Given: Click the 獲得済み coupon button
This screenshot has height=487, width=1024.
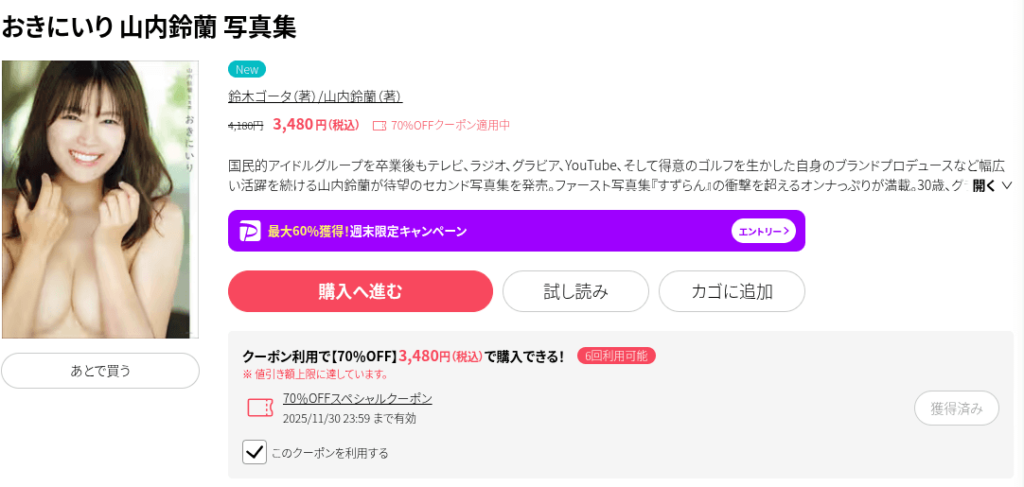Looking at the screenshot, I should 956,408.
